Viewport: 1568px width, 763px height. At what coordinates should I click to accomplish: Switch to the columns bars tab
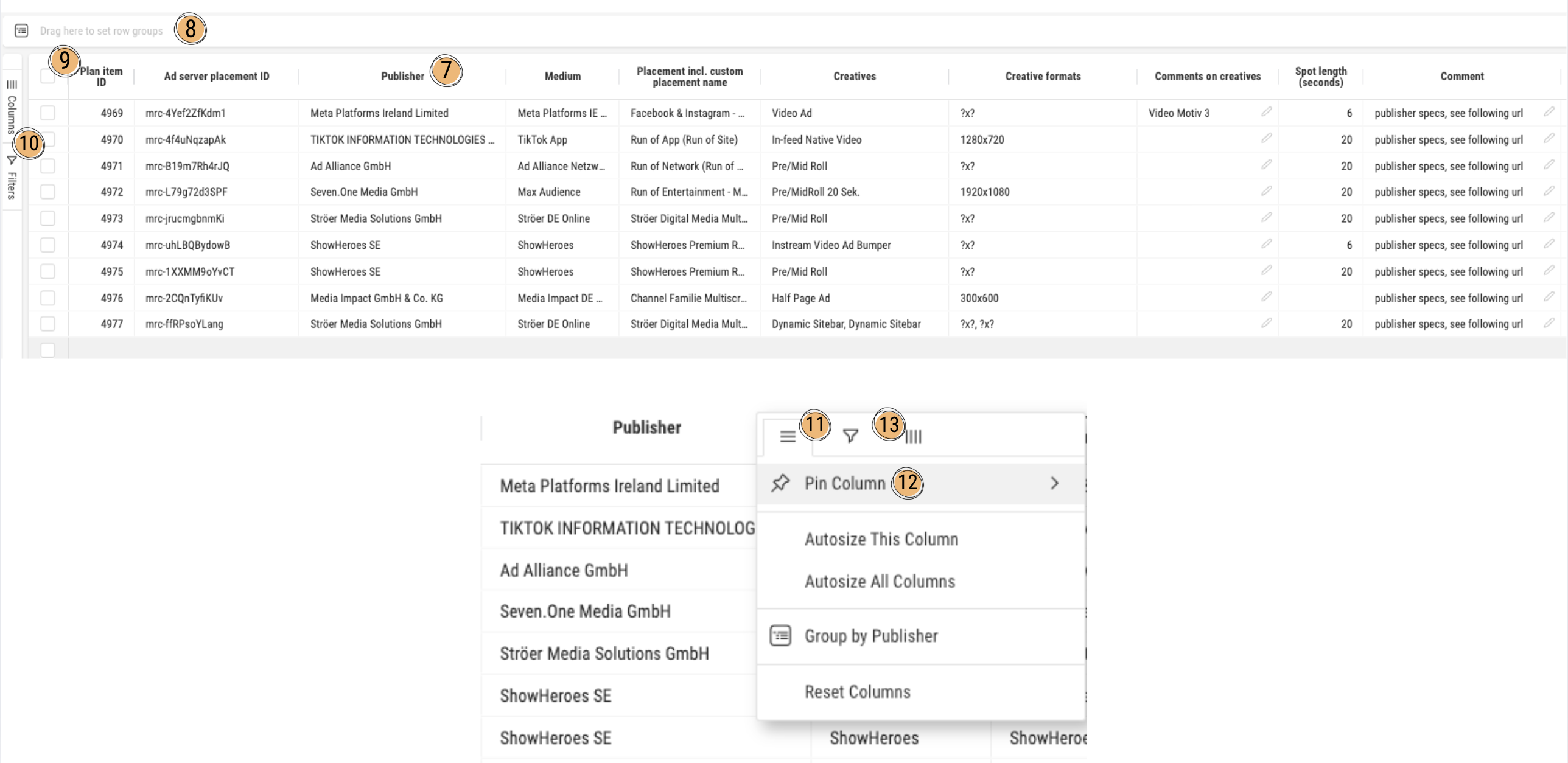[x=913, y=436]
